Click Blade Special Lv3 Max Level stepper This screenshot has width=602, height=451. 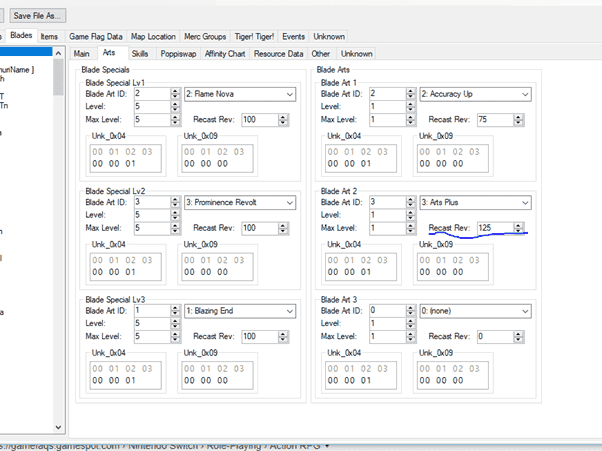[x=175, y=337]
